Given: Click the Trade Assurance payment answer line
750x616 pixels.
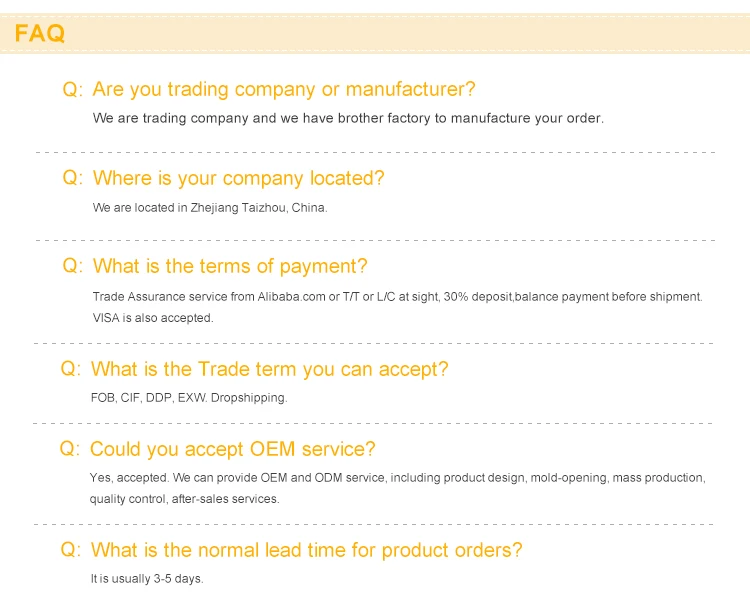Looking at the screenshot, I should click(x=397, y=297).
